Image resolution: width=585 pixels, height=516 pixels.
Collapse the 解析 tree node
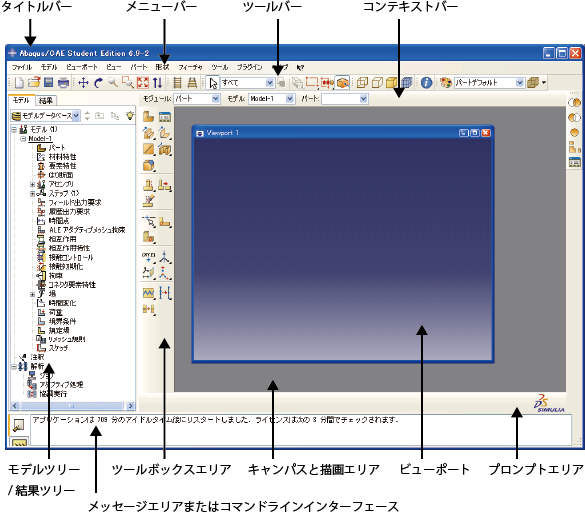[14, 367]
